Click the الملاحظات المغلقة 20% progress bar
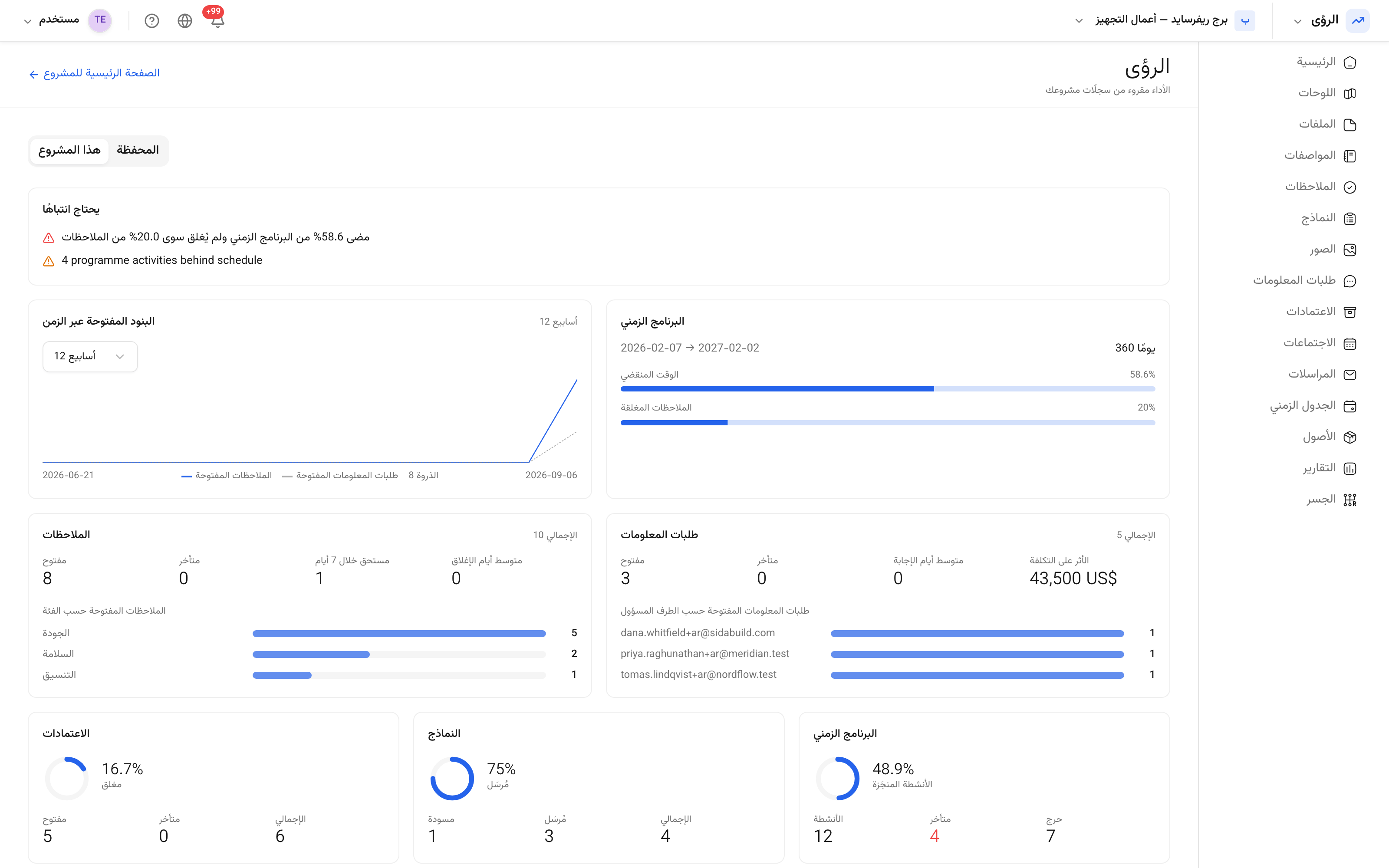Image resolution: width=1389 pixels, height=868 pixels. pyautogui.click(x=887, y=423)
